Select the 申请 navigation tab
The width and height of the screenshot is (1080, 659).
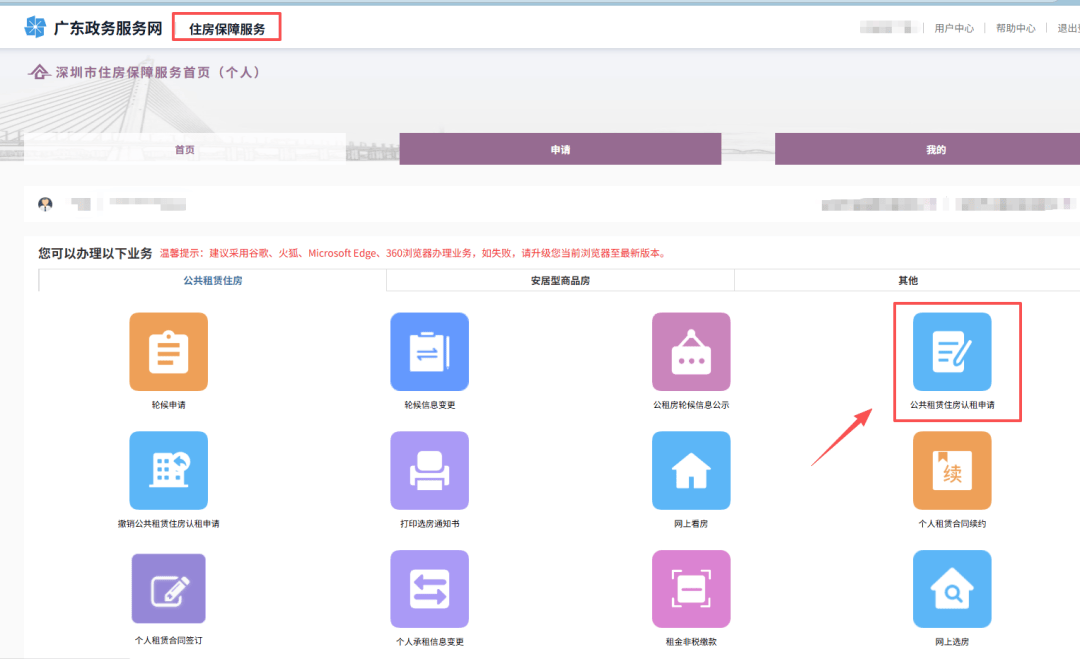pos(560,148)
